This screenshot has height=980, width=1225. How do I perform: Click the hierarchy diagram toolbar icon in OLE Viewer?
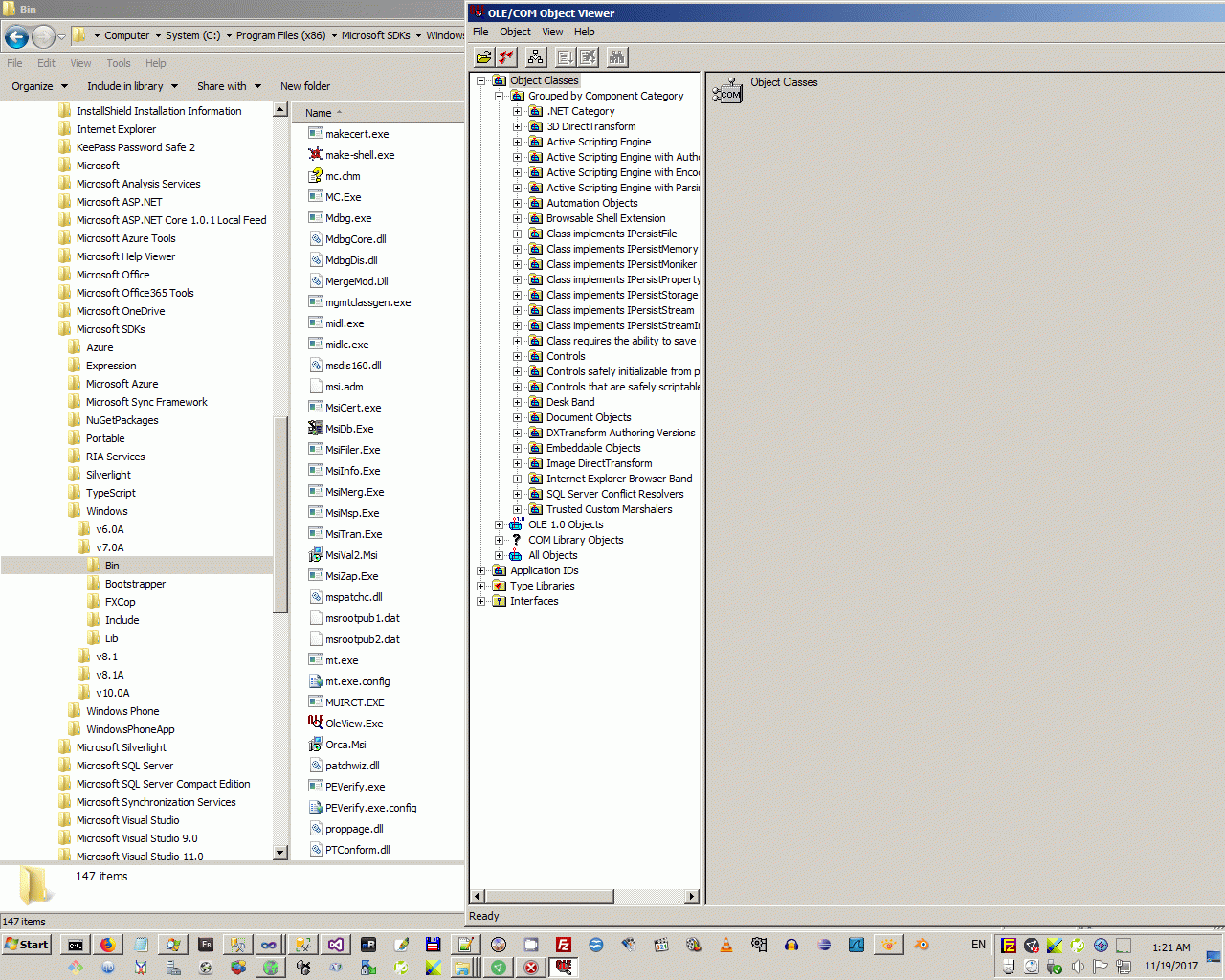click(x=536, y=57)
